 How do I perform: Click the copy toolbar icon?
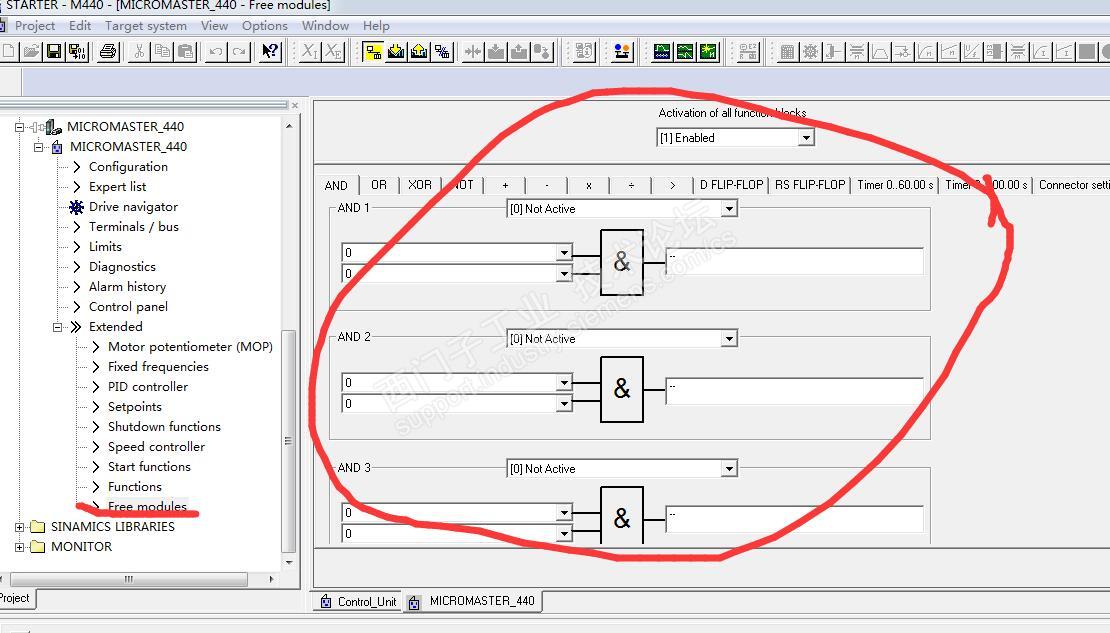162,52
